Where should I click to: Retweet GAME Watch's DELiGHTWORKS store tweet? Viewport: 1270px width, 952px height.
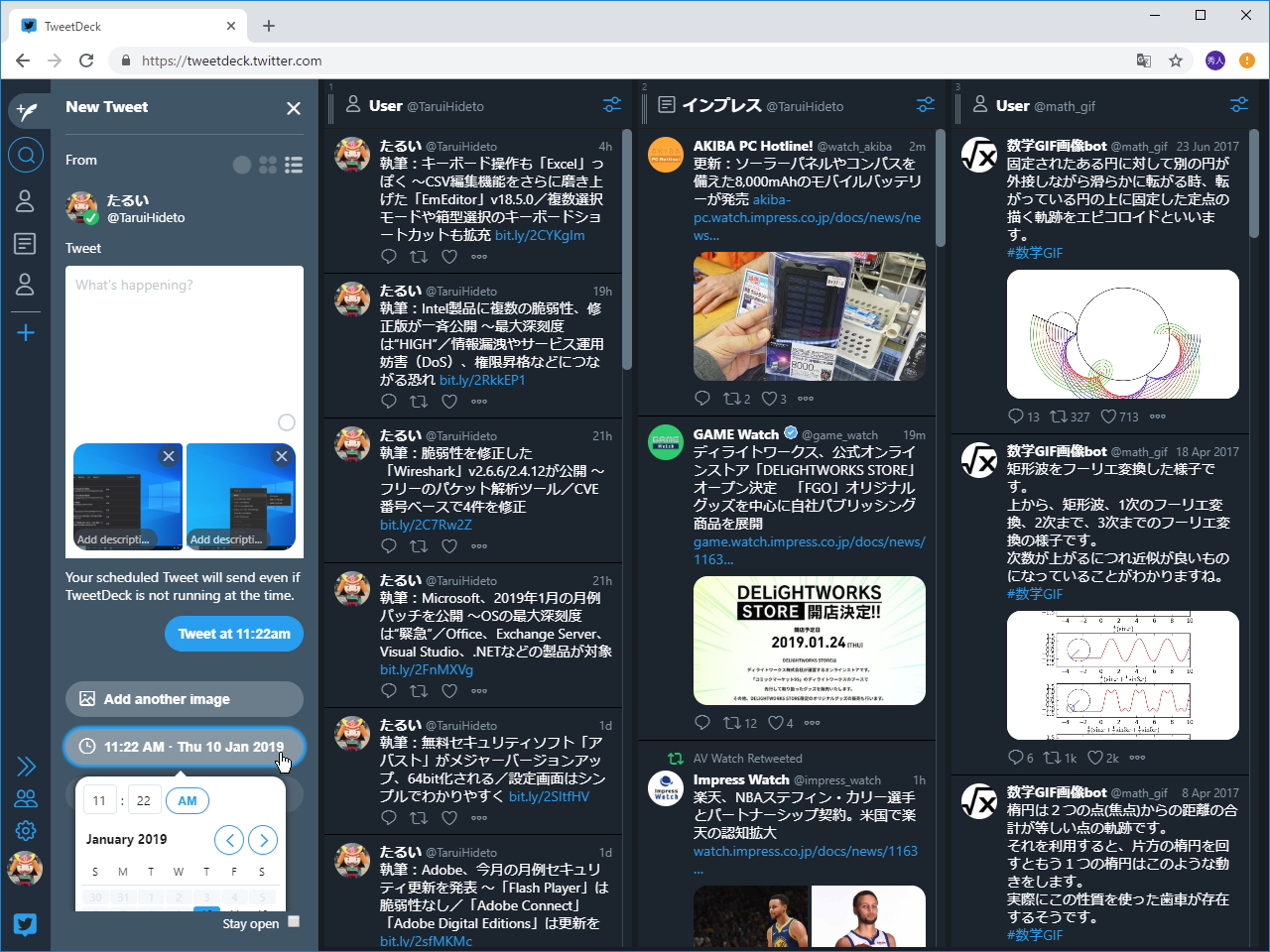coord(733,722)
